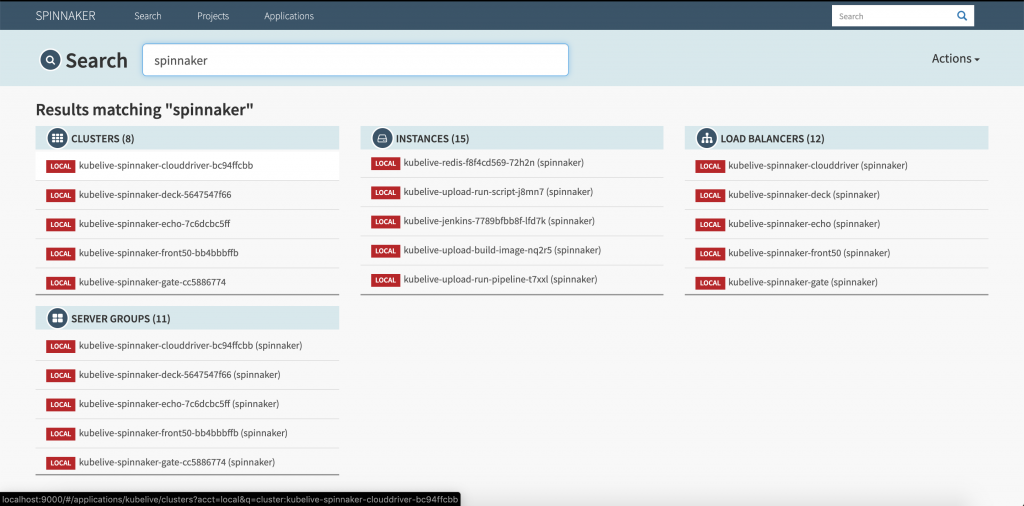This screenshot has width=1024, height=506.
Task: Open server group kubelive-spinnaker-echo-7c6dcbc5ff
Action: tap(178, 404)
